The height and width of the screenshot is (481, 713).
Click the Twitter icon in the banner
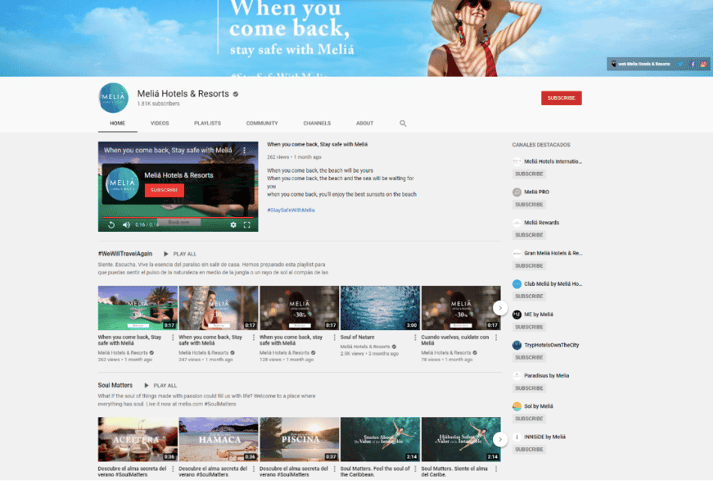(680, 64)
